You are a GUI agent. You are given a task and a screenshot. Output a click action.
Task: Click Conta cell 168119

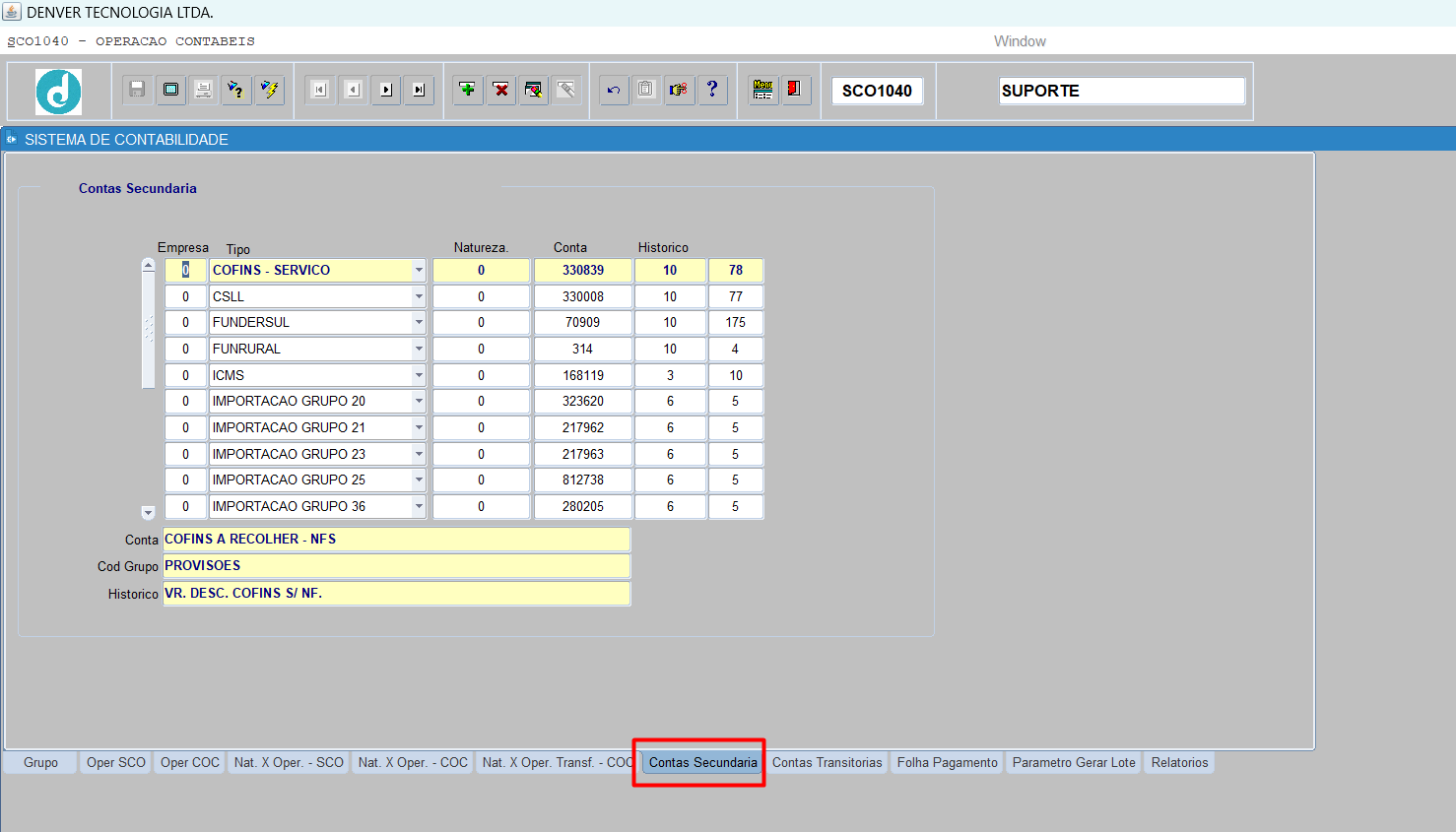pyautogui.click(x=583, y=375)
